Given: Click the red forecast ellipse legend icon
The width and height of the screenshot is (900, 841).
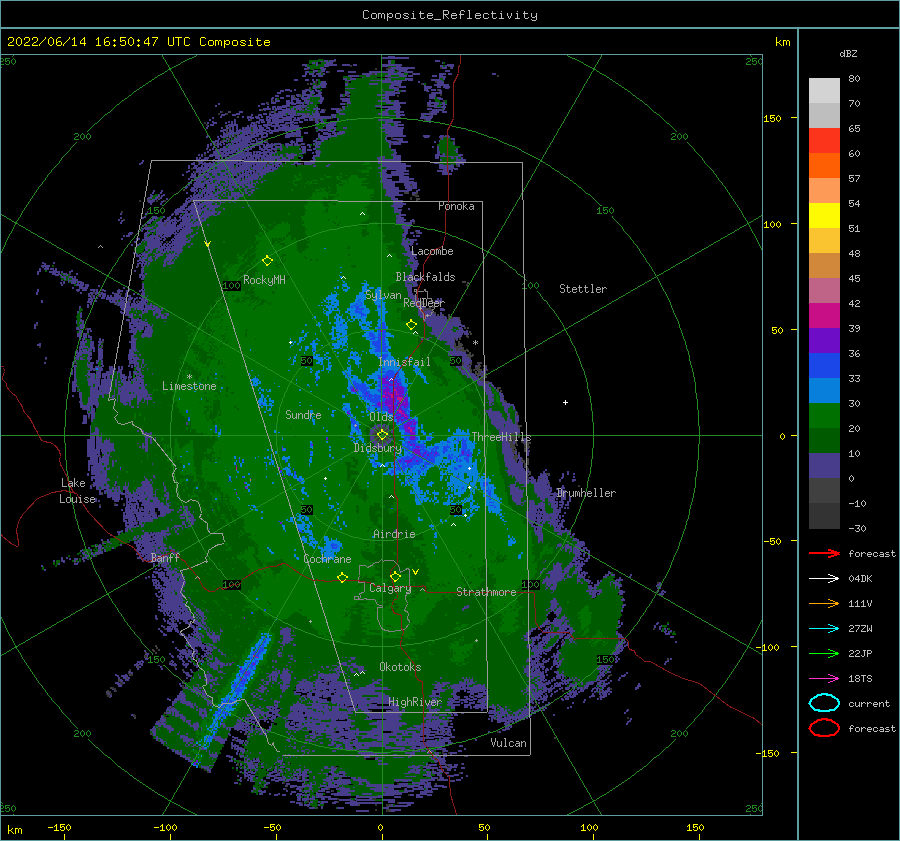Looking at the screenshot, I should coord(824,728).
